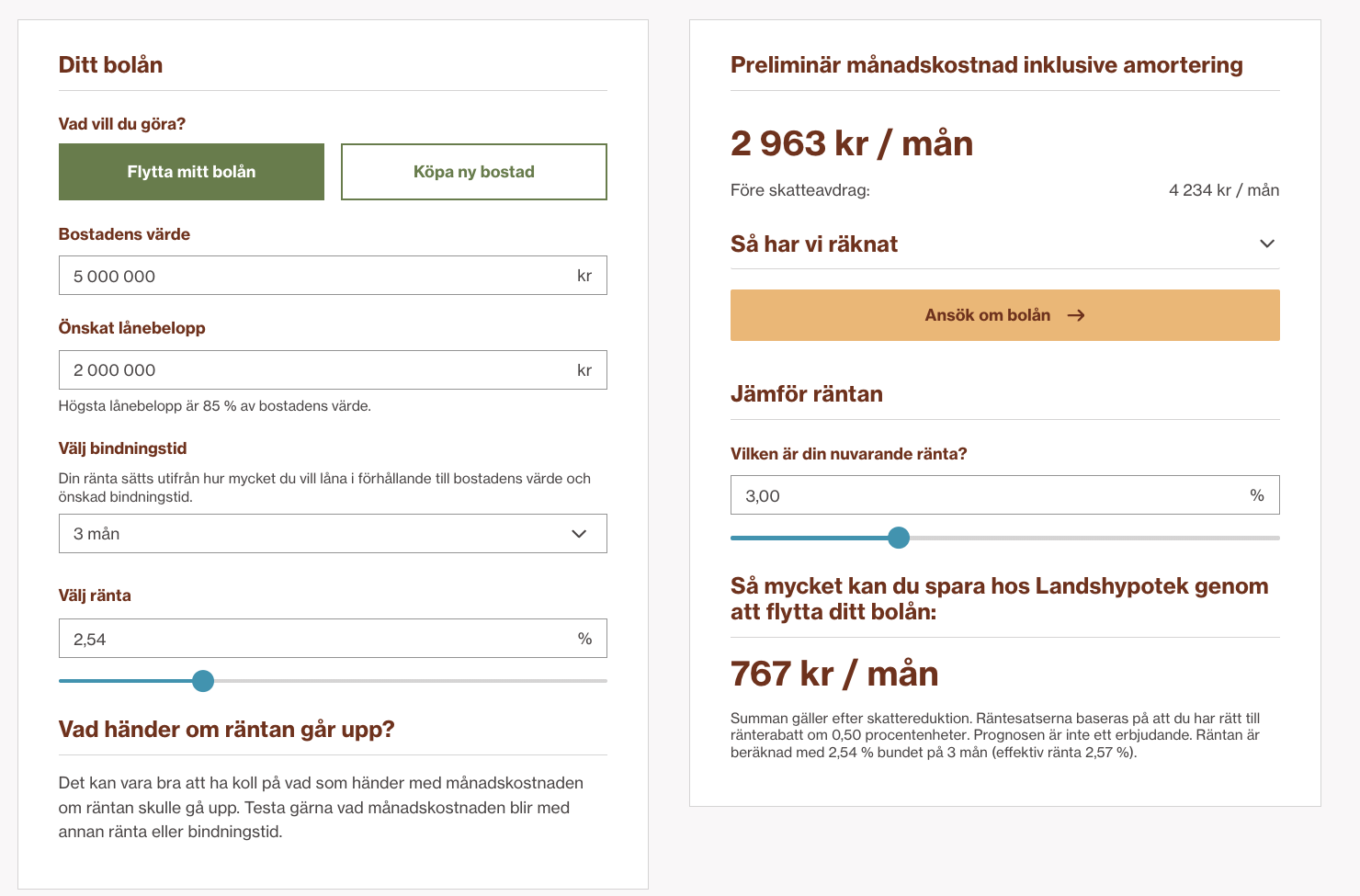Screen dimensions: 1360x896
Task: Click the gray unfilled Välj ränta slider track
Action: point(411,681)
